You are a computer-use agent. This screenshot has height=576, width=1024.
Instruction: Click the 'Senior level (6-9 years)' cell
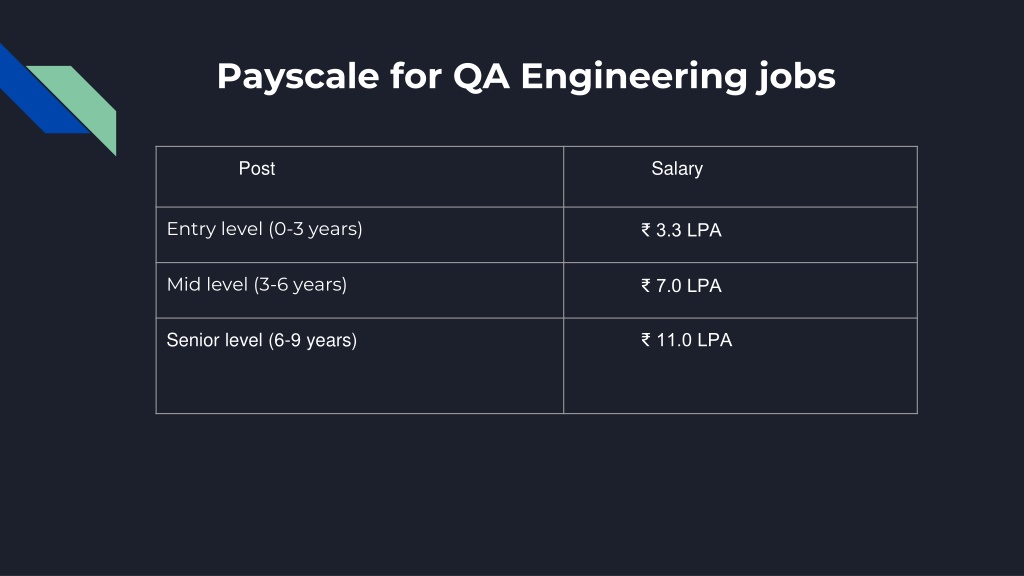(359, 366)
